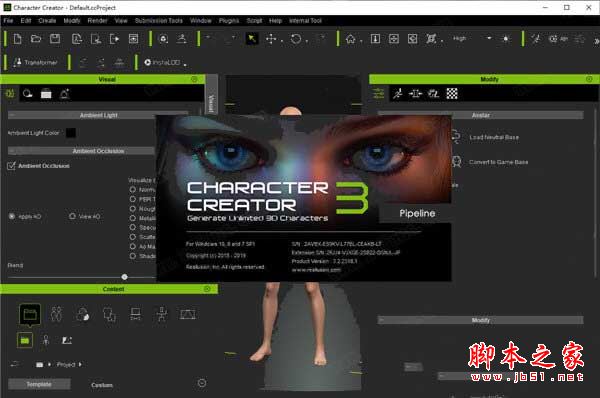Save the project with the floppy disk icon
Image resolution: width=600 pixels, height=398 pixels.
tap(55, 39)
